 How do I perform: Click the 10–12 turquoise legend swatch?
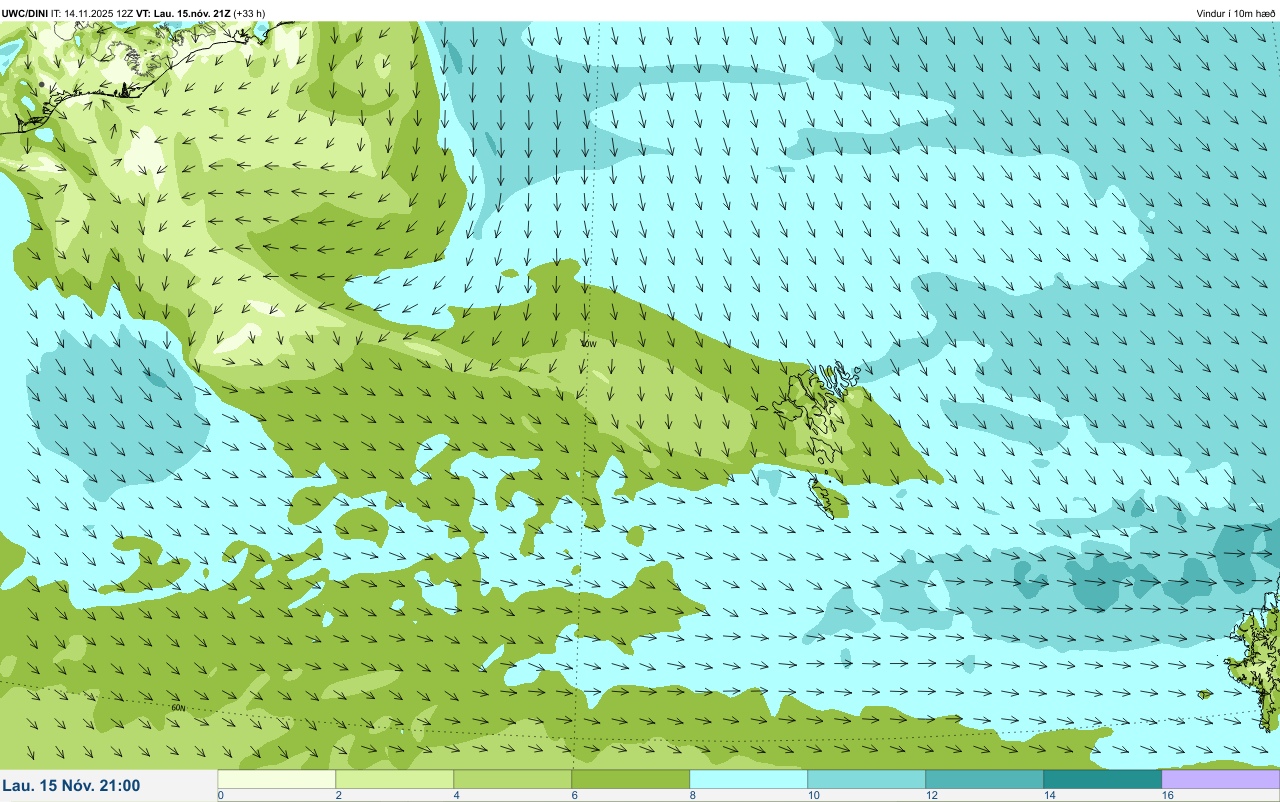867,778
